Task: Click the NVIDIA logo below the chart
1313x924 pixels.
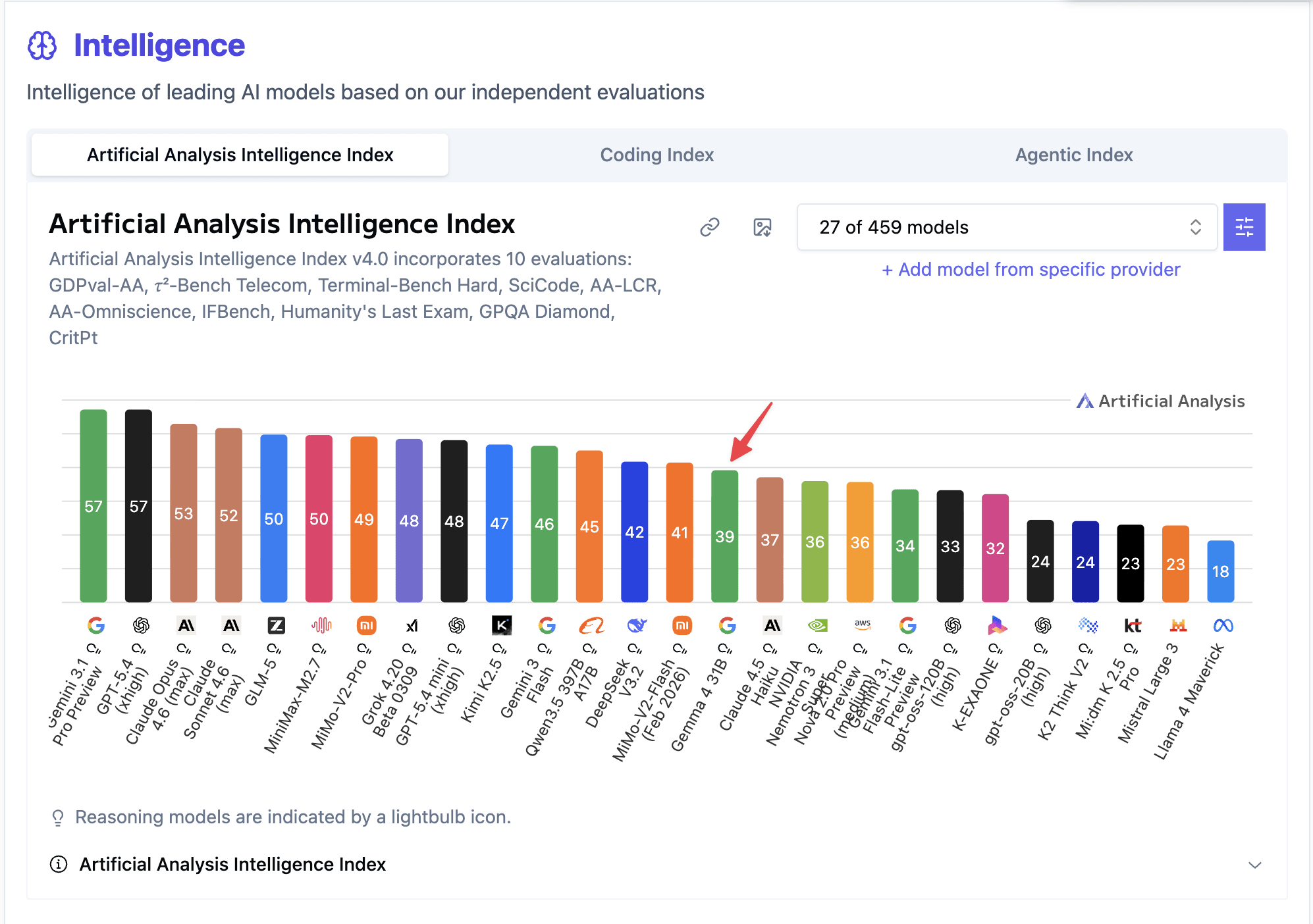Action: (x=817, y=625)
